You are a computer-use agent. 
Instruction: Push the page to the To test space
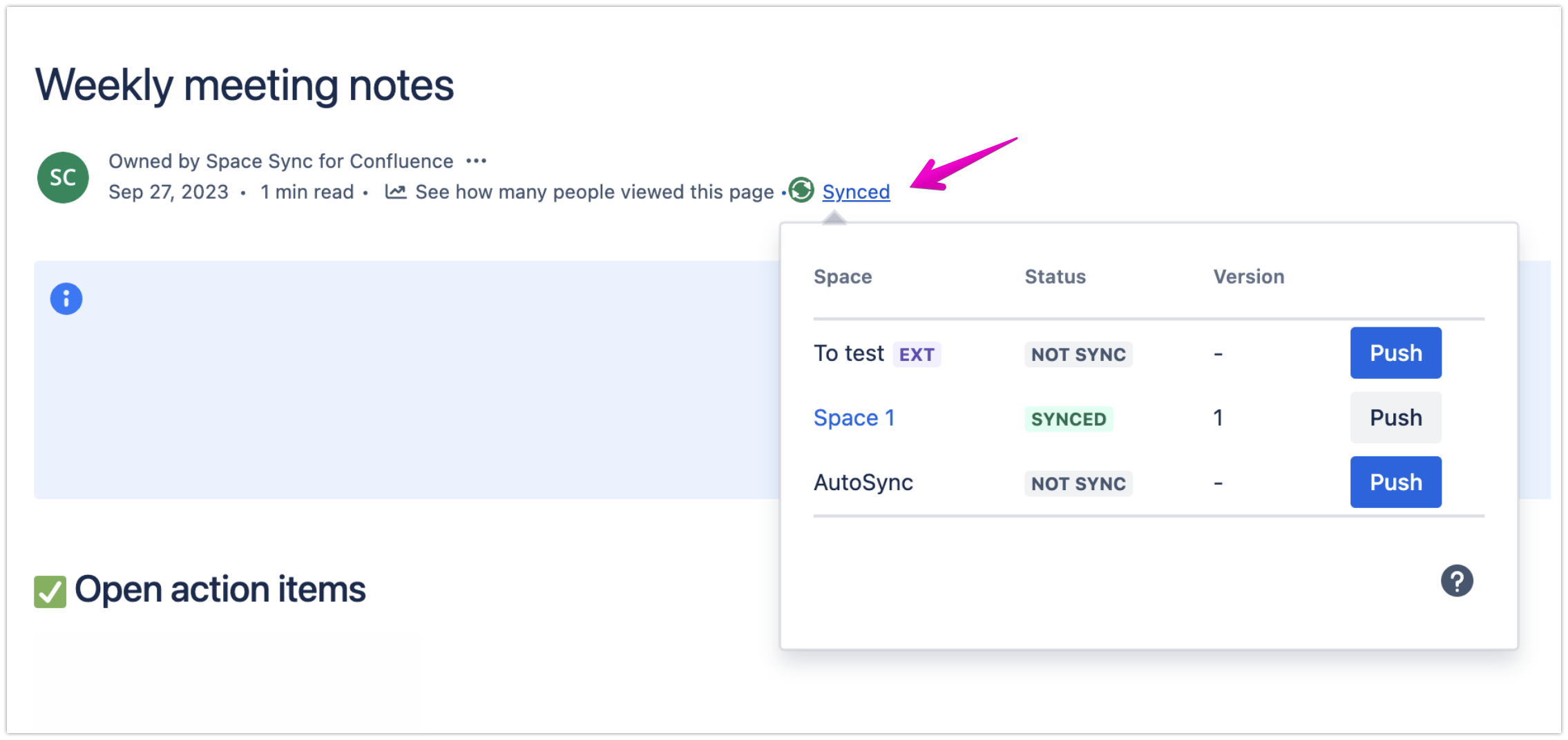[x=1395, y=353]
